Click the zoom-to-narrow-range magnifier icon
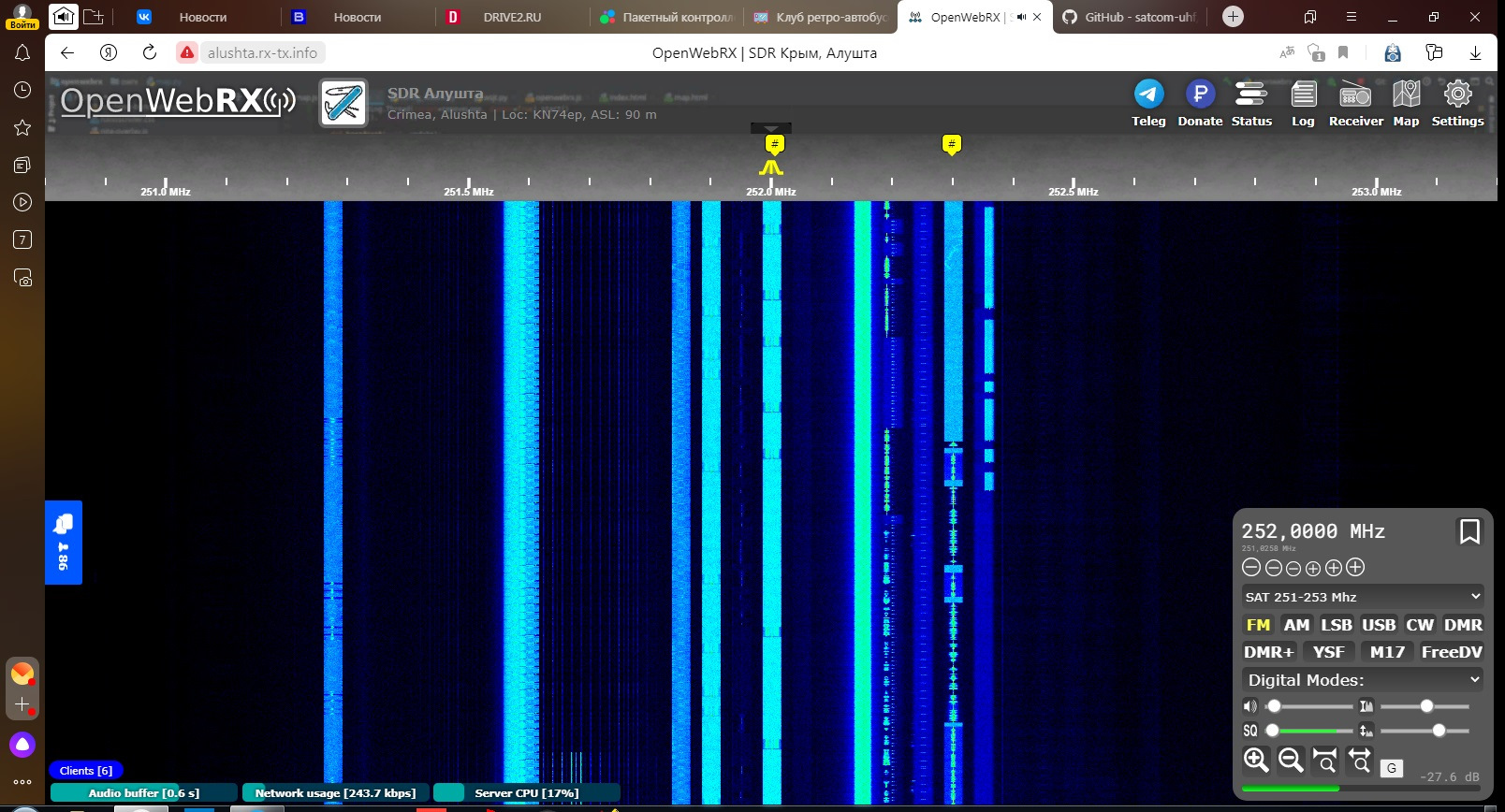 (1324, 760)
